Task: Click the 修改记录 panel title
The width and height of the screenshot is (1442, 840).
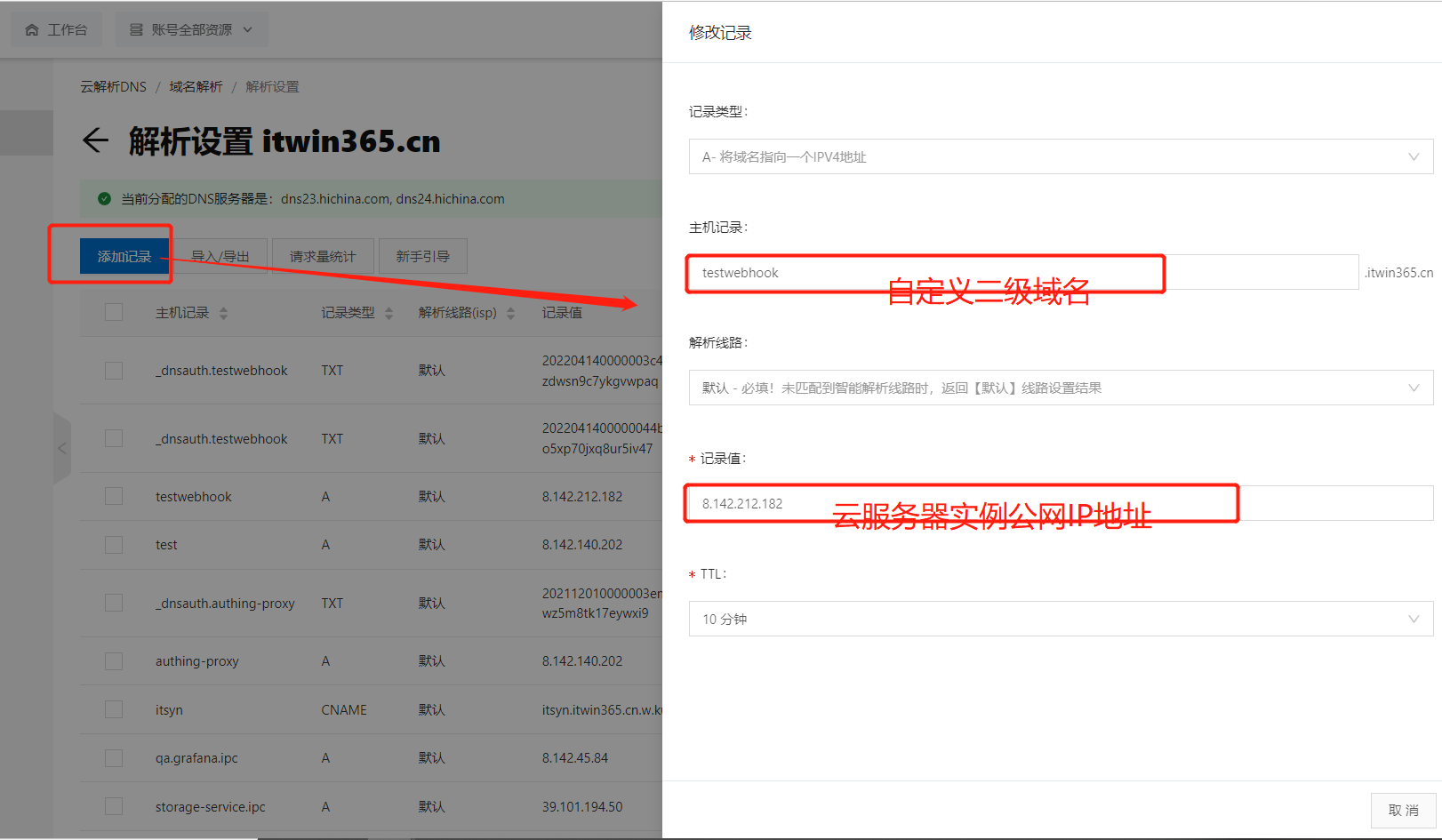Action: (720, 33)
